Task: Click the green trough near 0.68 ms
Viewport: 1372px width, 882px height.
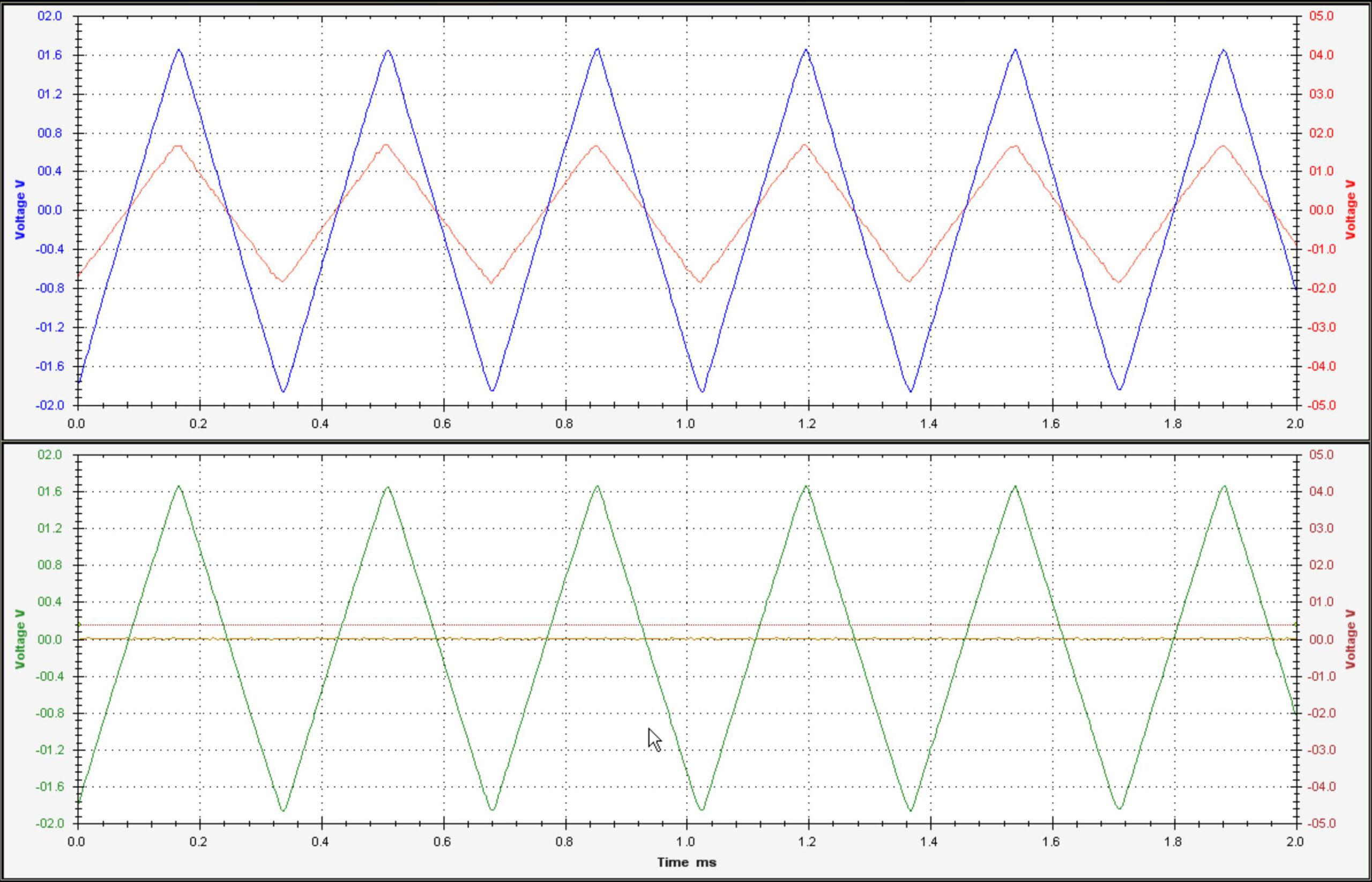Action: tap(492, 810)
